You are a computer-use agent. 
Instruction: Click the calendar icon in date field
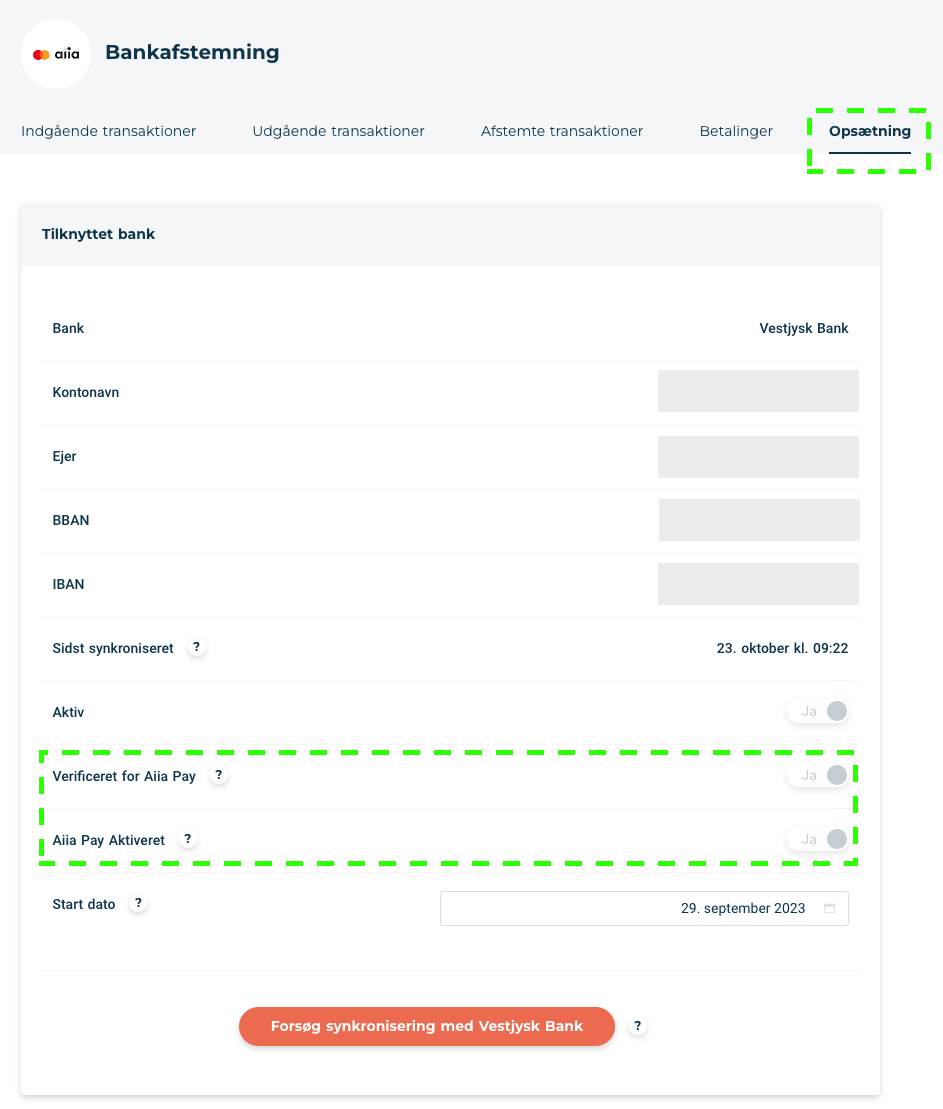[829, 908]
